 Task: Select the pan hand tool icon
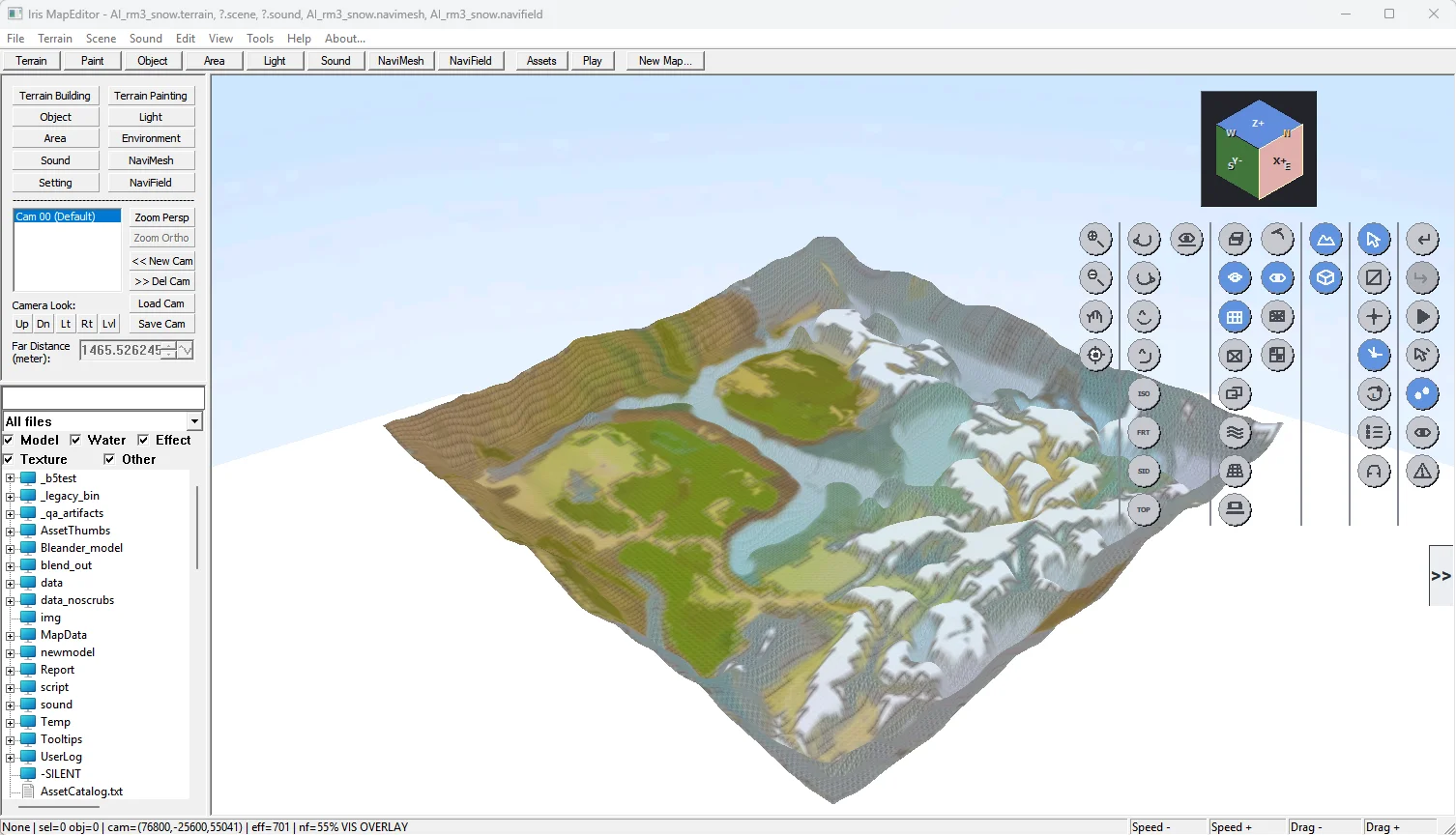(1095, 317)
